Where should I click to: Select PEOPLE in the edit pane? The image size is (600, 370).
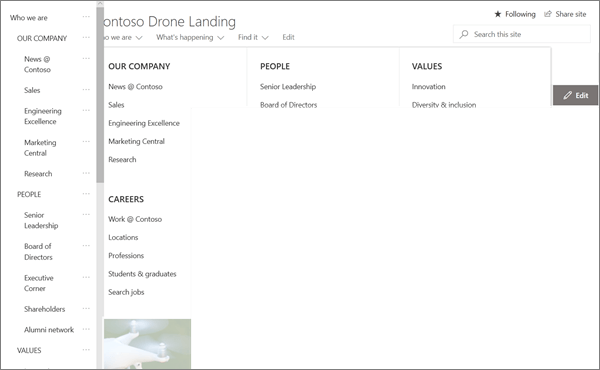coord(29,194)
